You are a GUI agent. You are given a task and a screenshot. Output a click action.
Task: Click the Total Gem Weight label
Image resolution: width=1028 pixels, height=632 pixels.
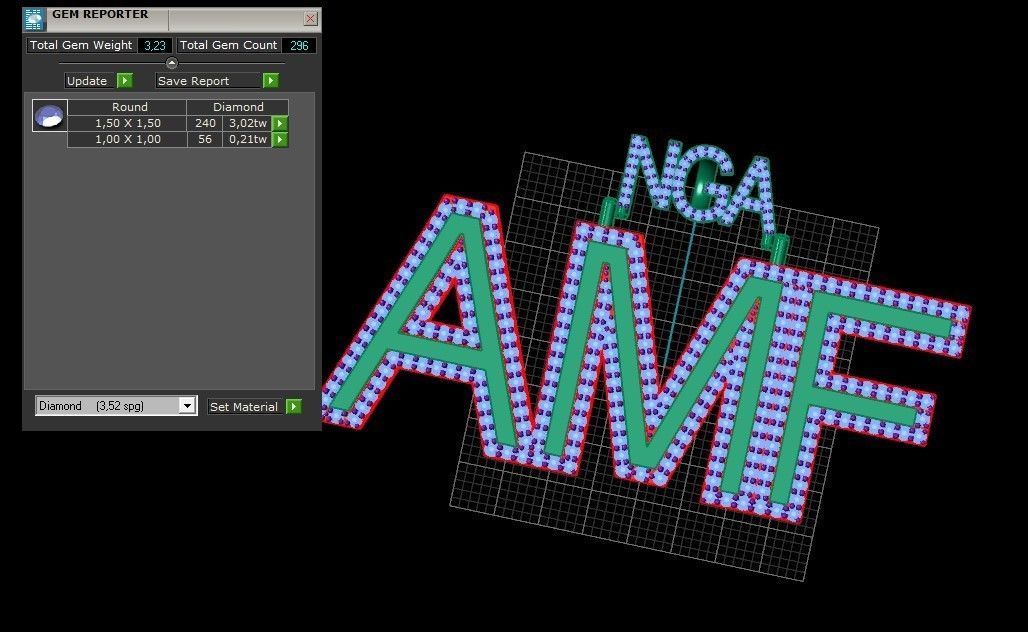coord(81,45)
